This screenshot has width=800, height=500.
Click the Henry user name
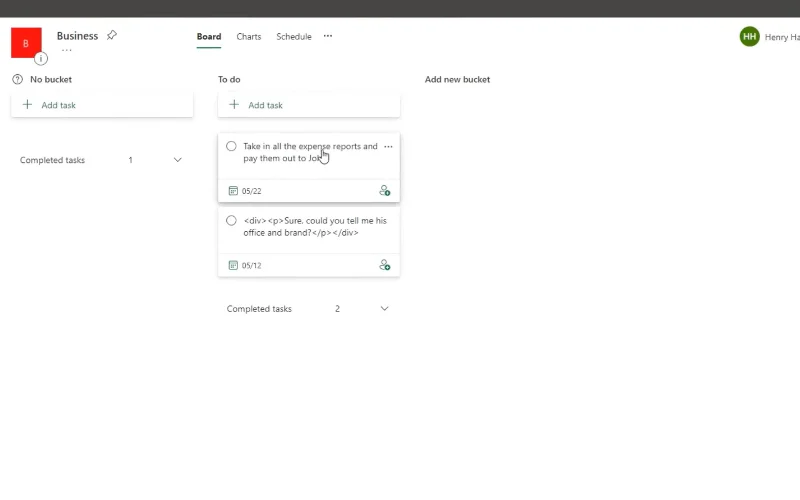[782, 37]
